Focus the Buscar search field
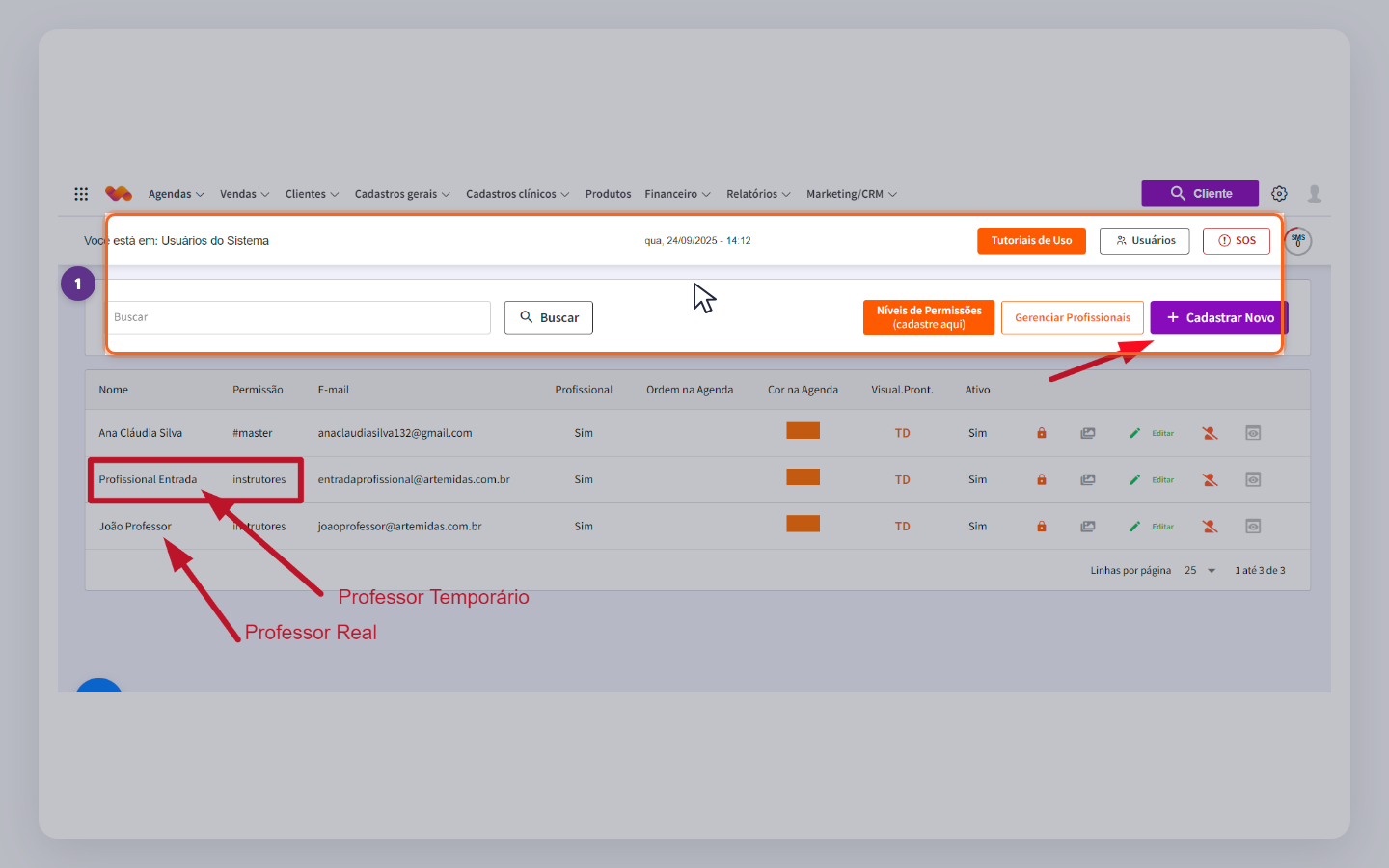This screenshot has height=868, width=1389. point(298,317)
